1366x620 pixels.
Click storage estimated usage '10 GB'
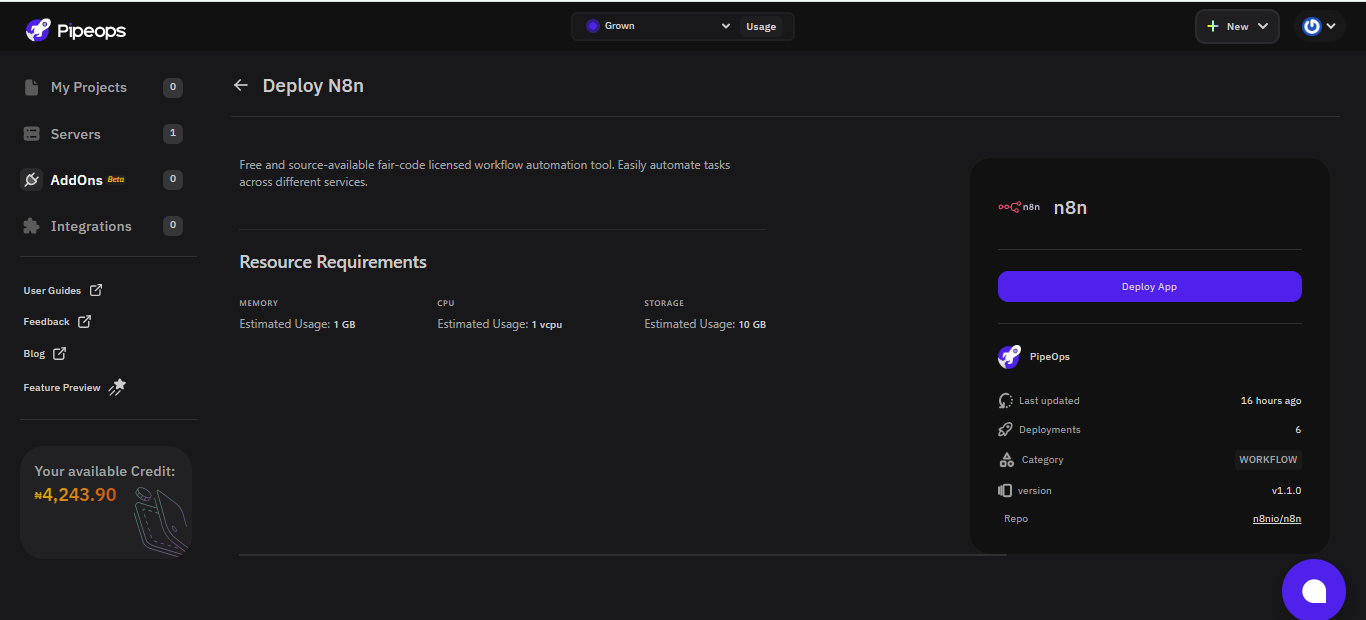(x=752, y=325)
